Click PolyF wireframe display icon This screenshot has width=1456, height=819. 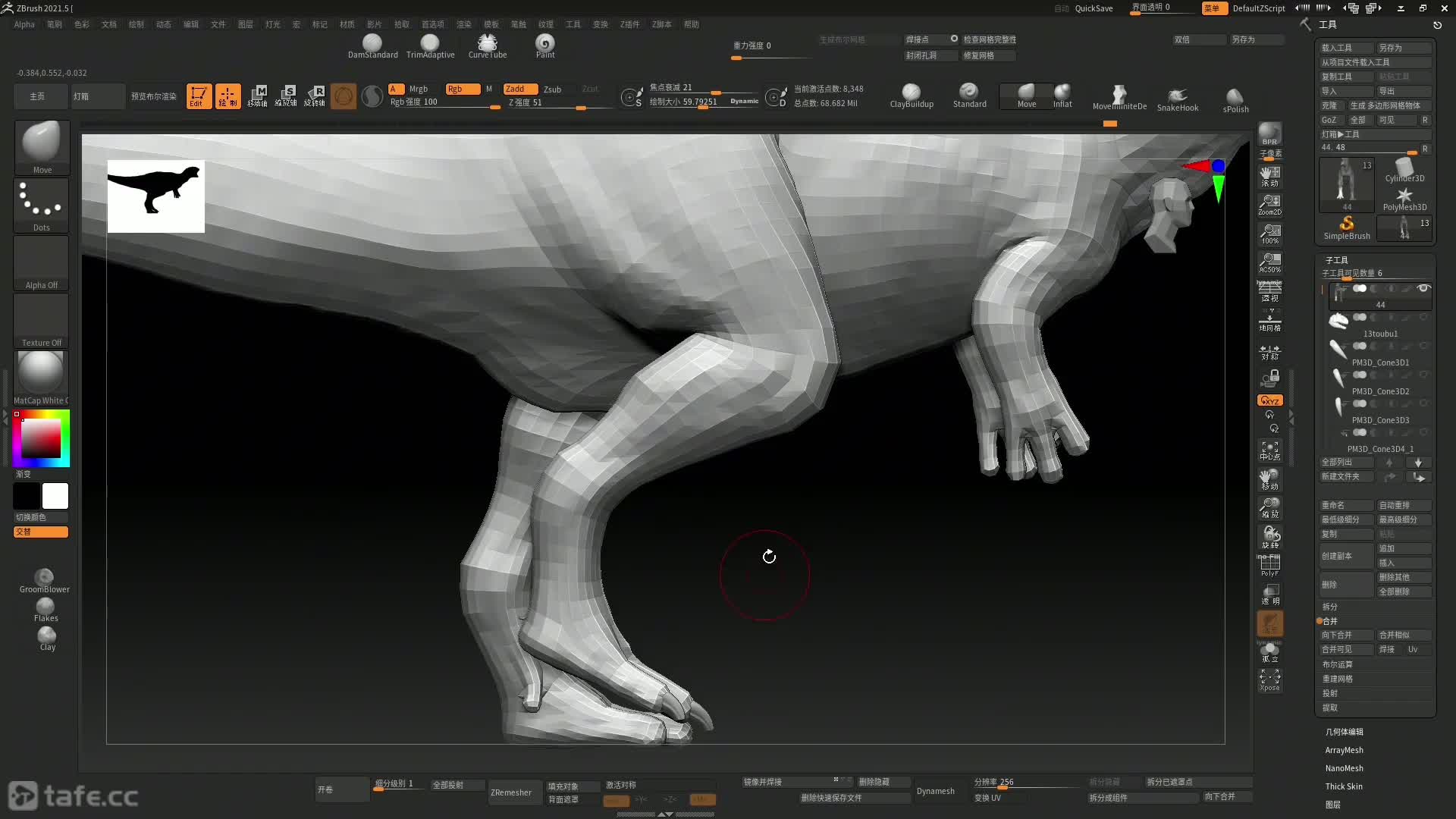click(1269, 565)
